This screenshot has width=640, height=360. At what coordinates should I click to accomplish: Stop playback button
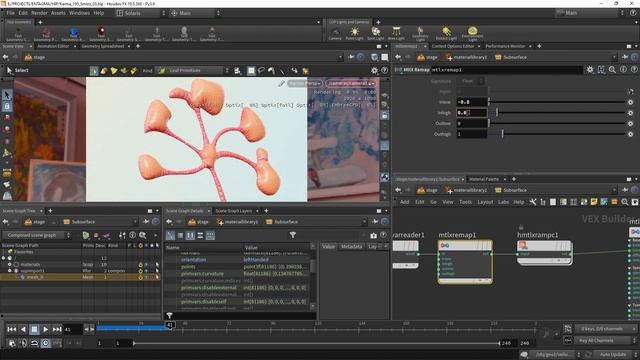point(34,329)
